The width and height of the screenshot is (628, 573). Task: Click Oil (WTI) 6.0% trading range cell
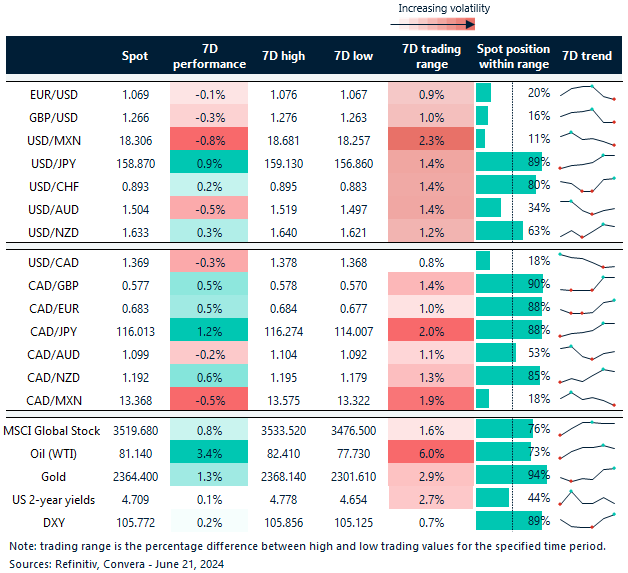click(430, 452)
